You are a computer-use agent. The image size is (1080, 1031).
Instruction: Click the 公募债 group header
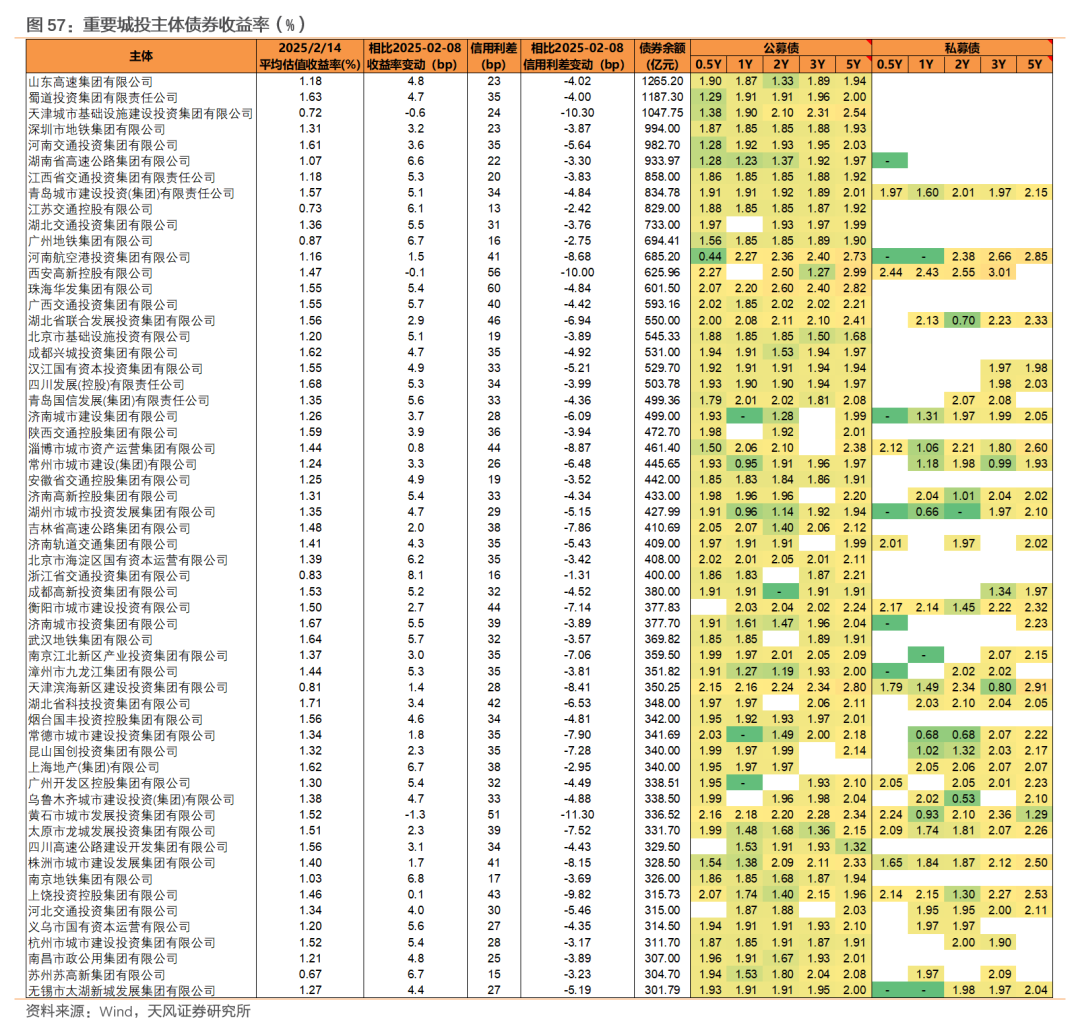tap(781, 48)
